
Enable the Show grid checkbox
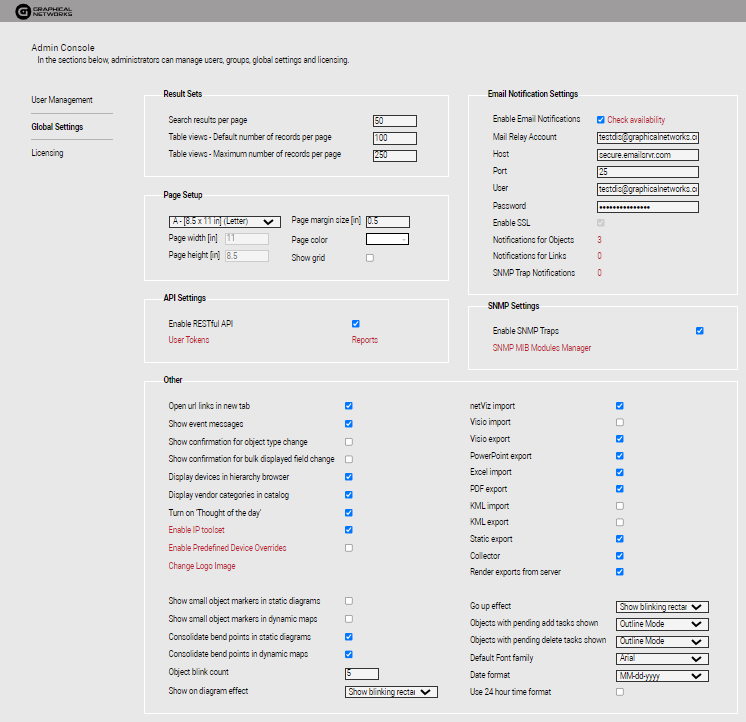[370, 258]
